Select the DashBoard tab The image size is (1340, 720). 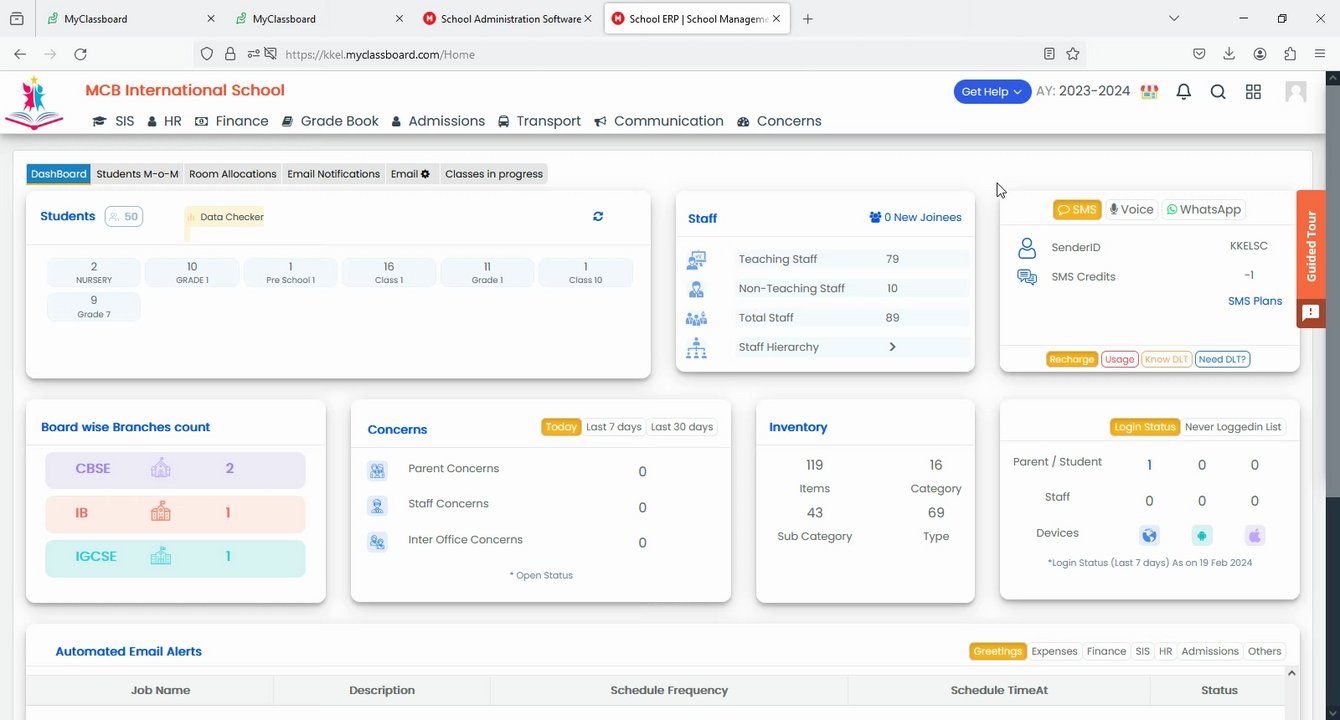[x=59, y=174]
